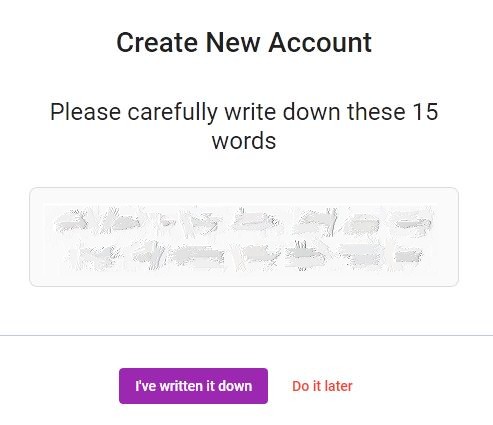Select the fifth blurred word in bottom row

tap(305, 255)
